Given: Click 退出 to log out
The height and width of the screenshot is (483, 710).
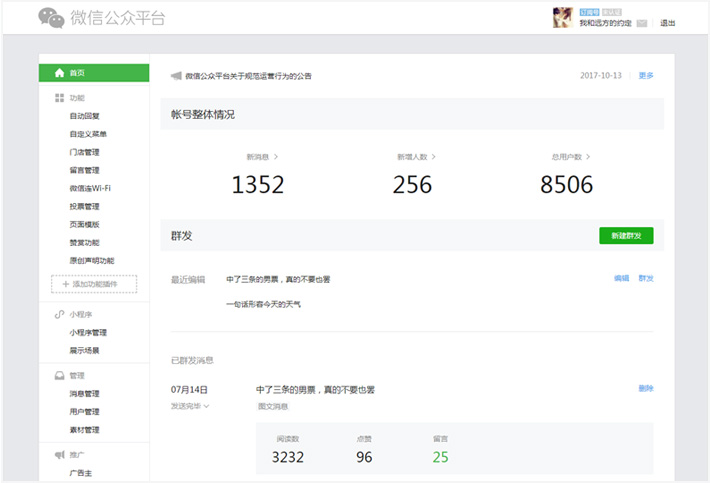Looking at the screenshot, I should coord(667,23).
